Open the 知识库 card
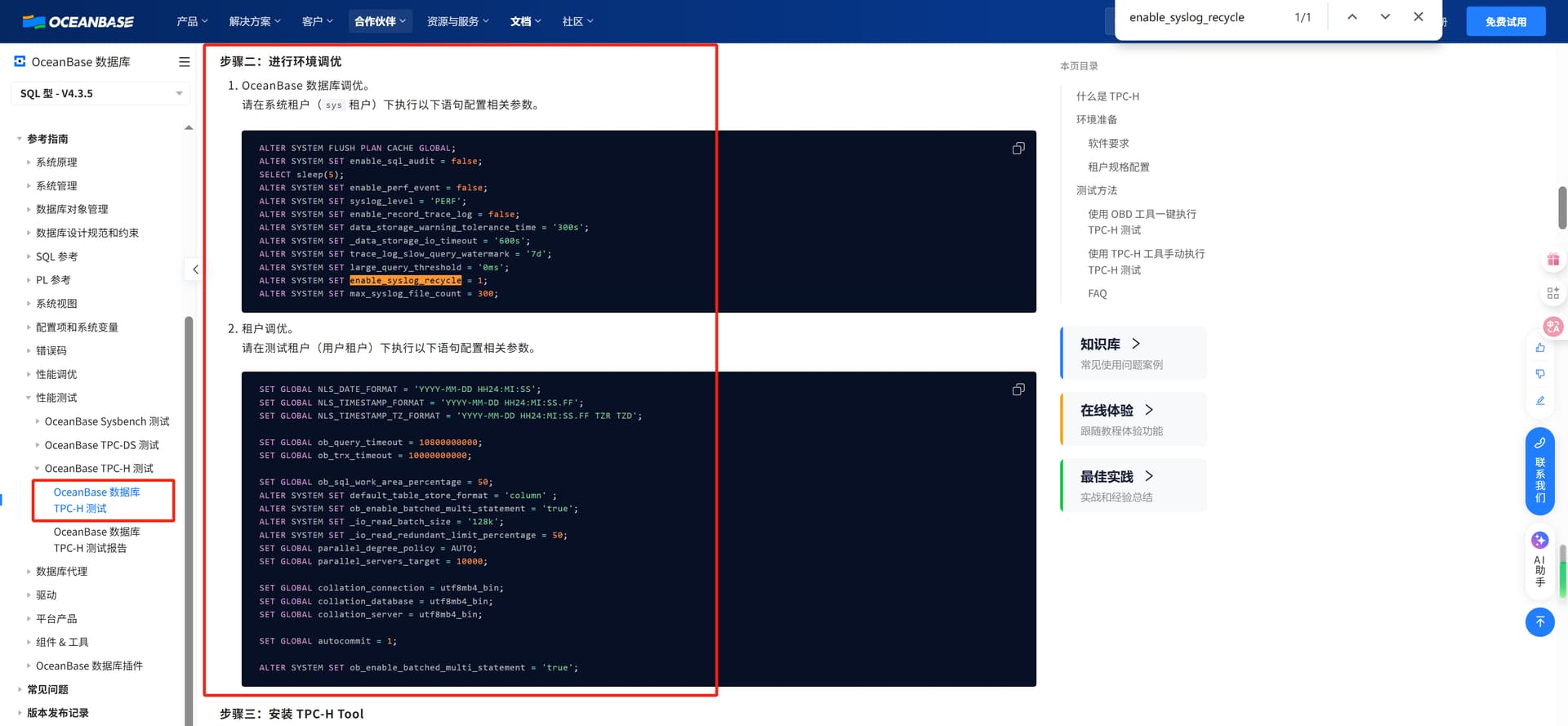 click(1134, 353)
